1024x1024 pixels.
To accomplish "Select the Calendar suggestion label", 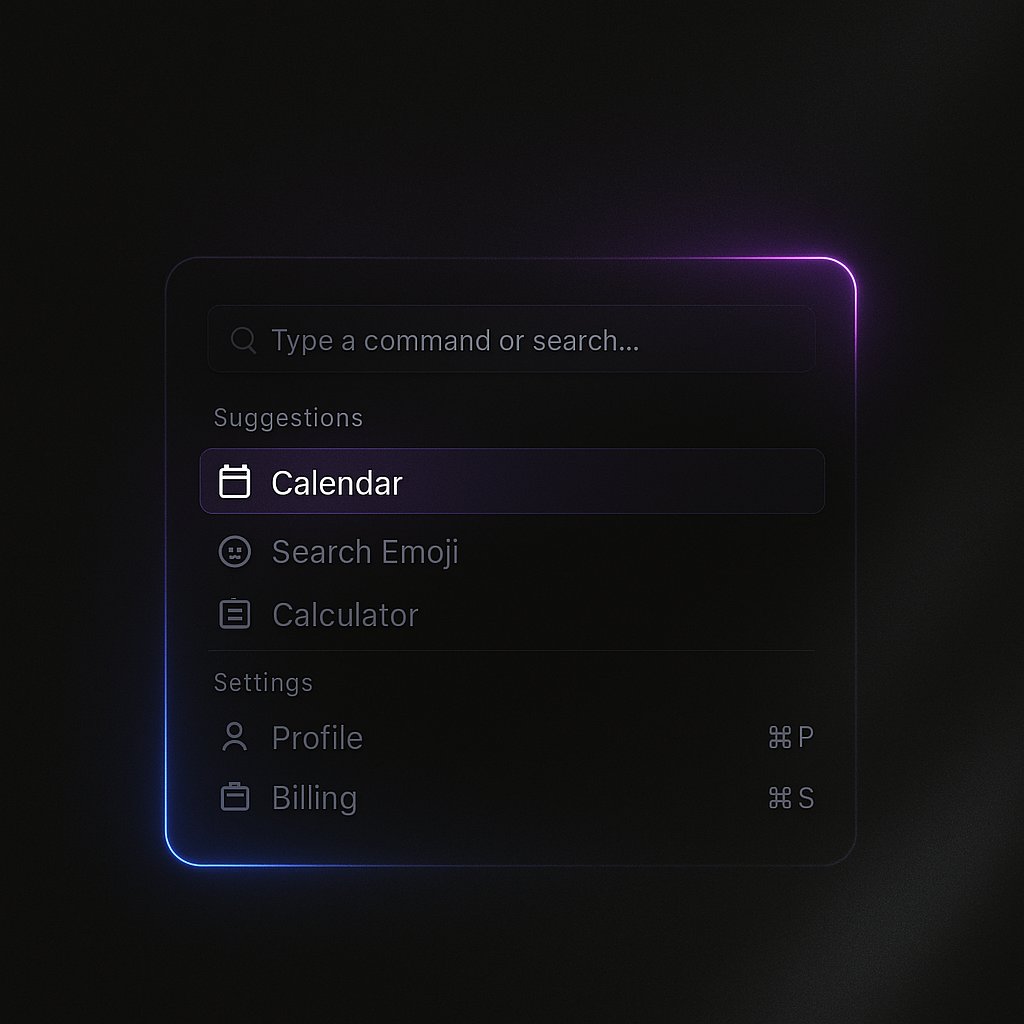I will pyautogui.click(x=336, y=483).
